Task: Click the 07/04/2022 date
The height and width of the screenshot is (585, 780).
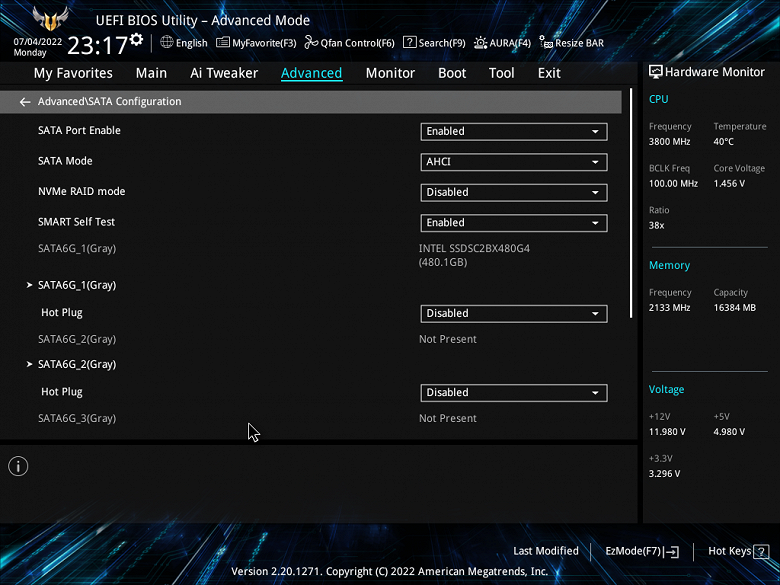Action: (x=38, y=42)
